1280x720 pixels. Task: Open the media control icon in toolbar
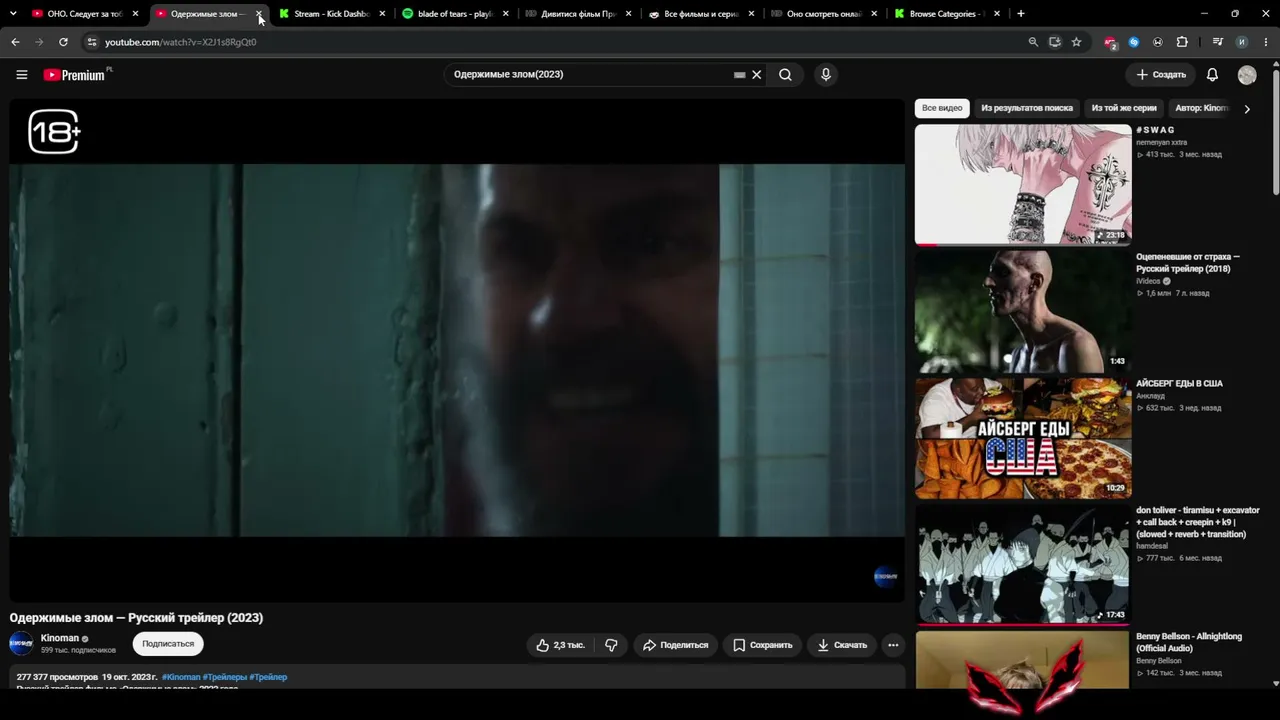1217,42
